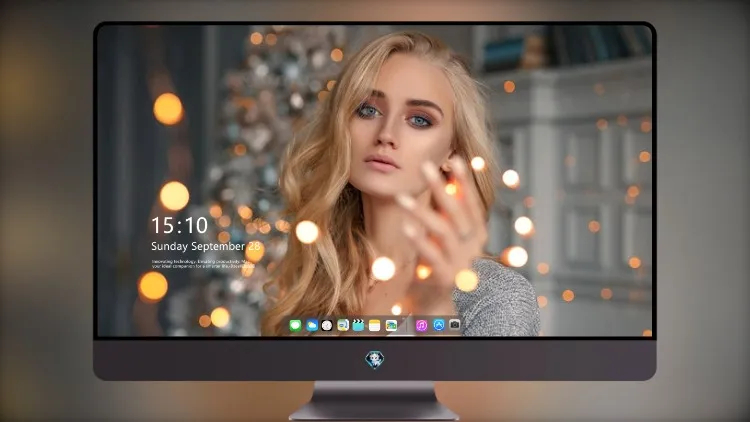The image size is (750, 422).
Task: Open the Camera app in dock
Action: 454,325
